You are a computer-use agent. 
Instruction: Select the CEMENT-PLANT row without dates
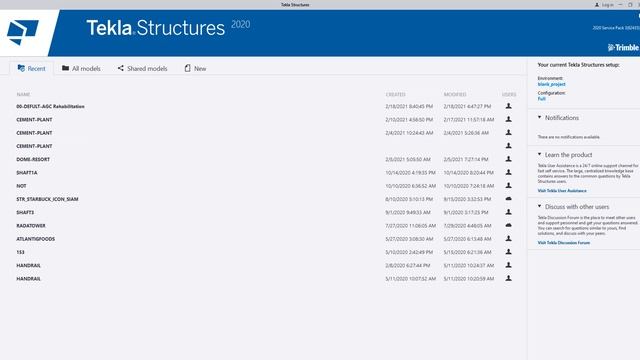pyautogui.click(x=266, y=146)
